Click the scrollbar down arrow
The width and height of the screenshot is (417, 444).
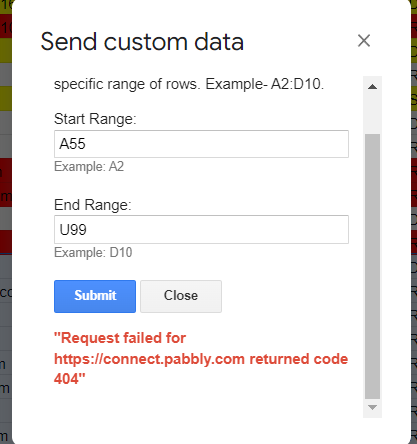372,407
